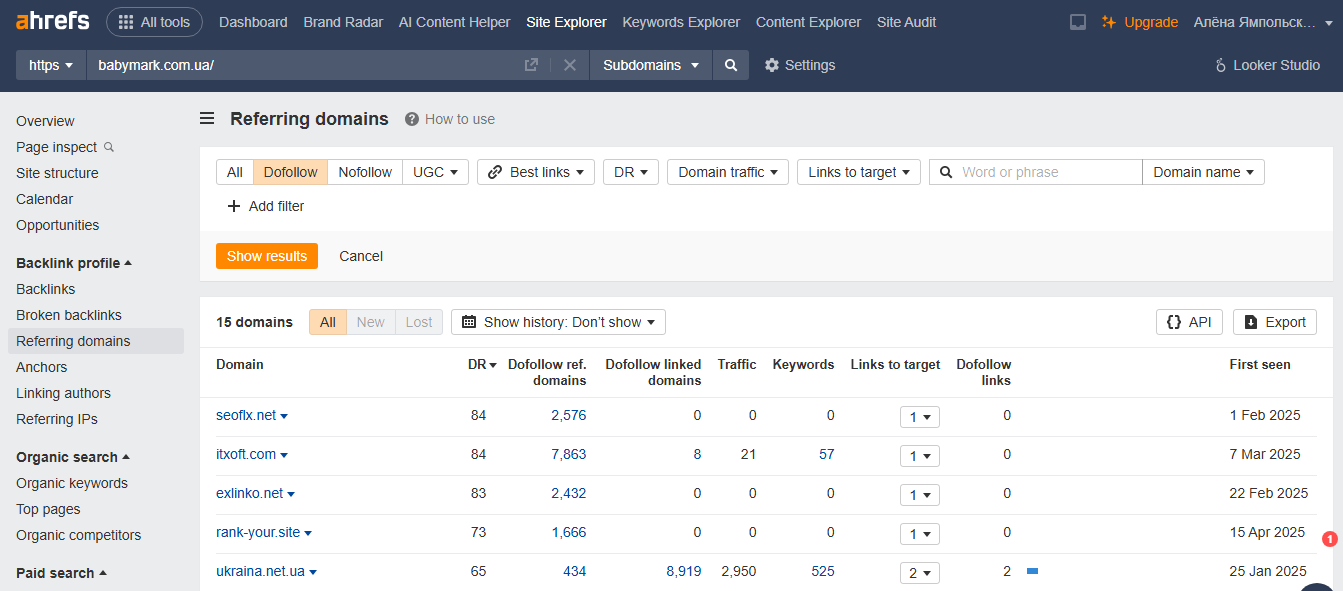Viewport: 1343px width, 591px height.
Task: Open AI Content Helper
Action: [454, 22]
